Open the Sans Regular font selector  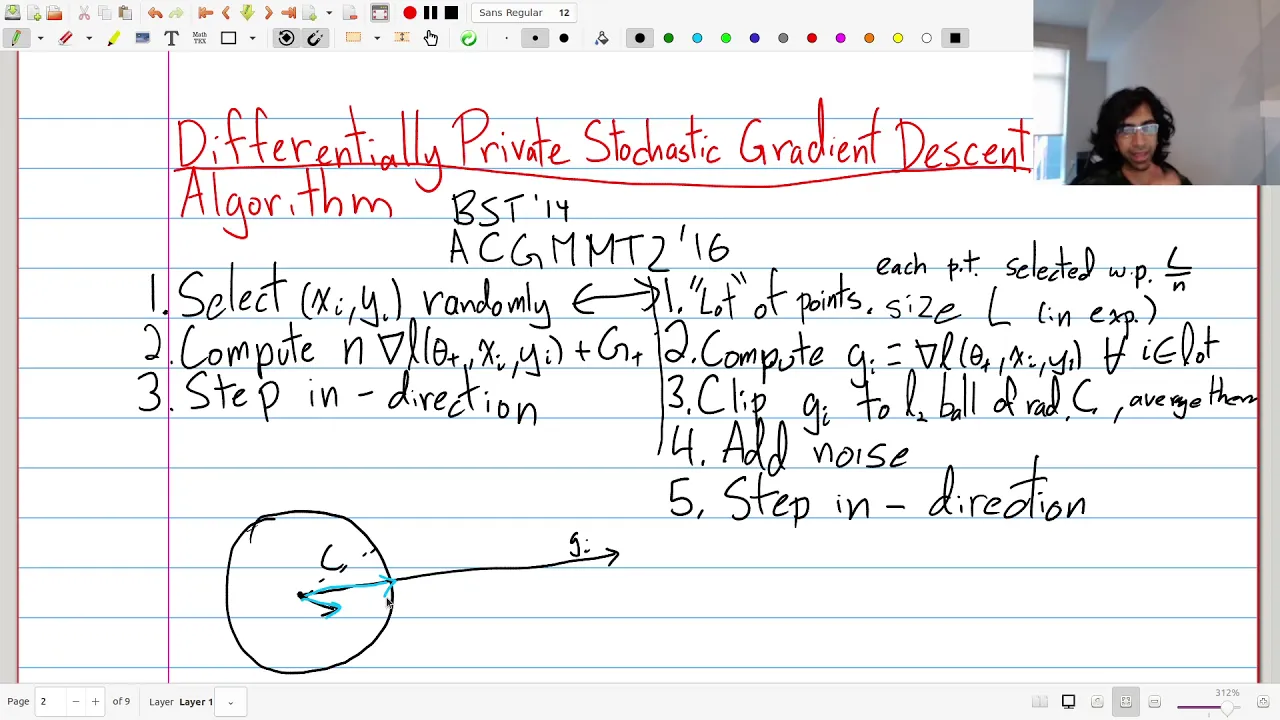[x=524, y=13]
